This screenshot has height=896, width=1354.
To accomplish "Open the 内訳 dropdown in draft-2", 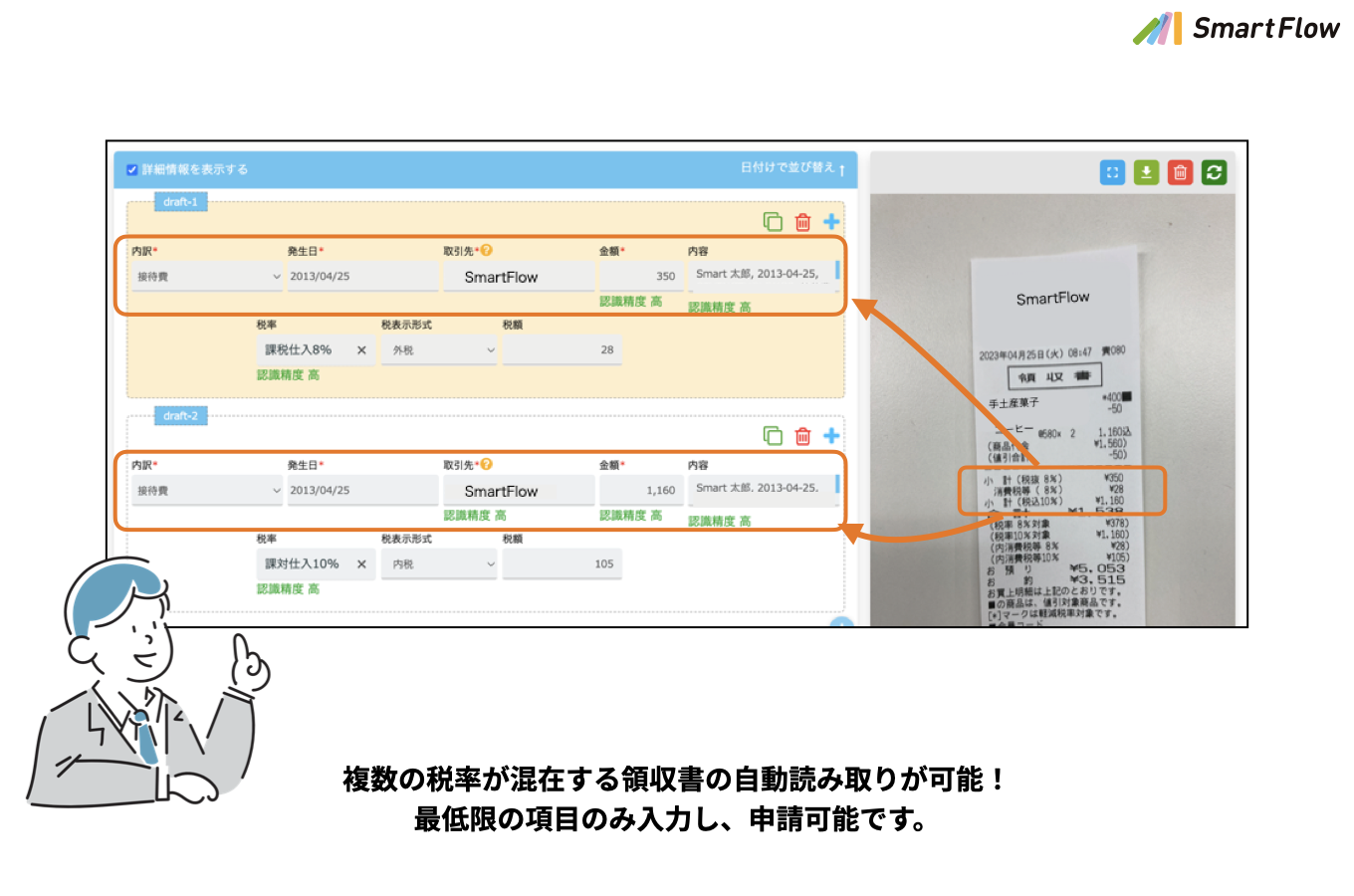I will (207, 491).
